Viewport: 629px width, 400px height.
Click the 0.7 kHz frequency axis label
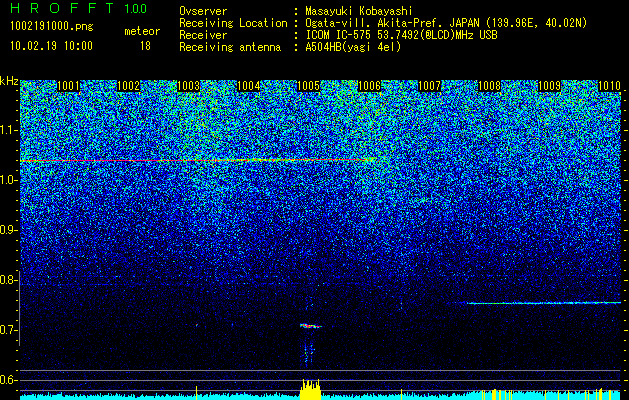[7, 330]
